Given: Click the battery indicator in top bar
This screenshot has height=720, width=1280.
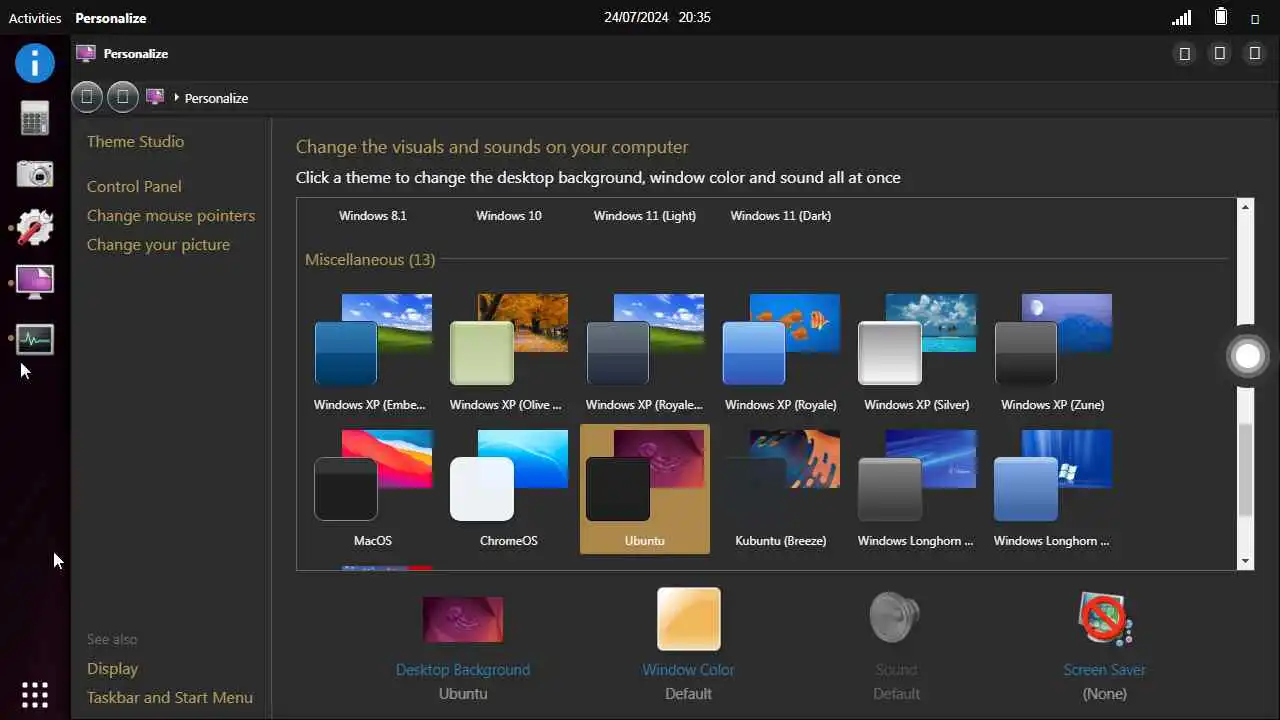Looking at the screenshot, I should [1220, 17].
